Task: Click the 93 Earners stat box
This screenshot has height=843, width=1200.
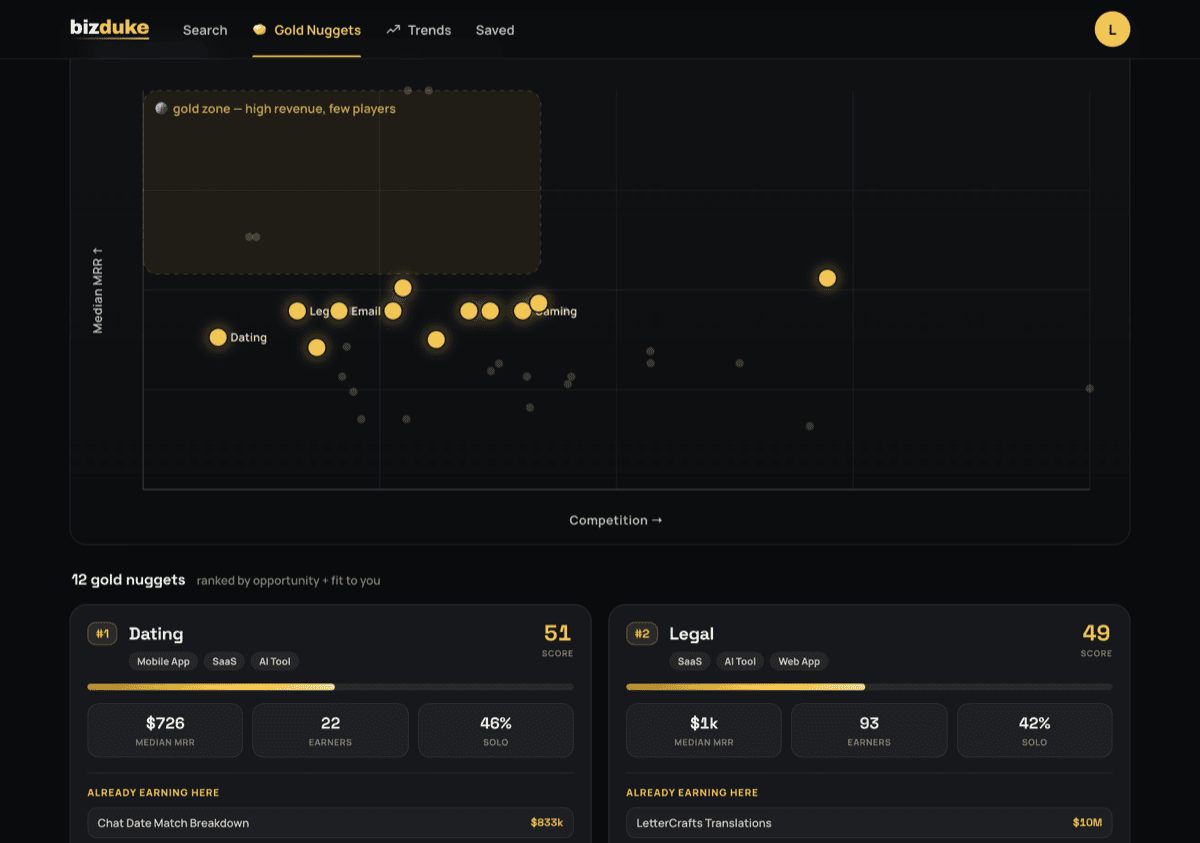Action: coord(869,730)
